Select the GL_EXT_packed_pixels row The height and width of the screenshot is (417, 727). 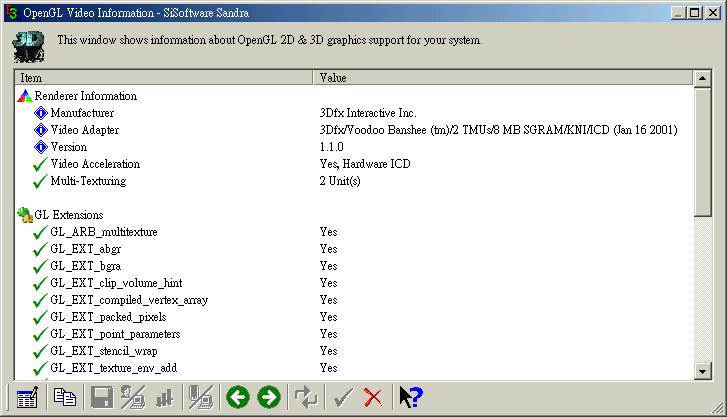(108, 317)
